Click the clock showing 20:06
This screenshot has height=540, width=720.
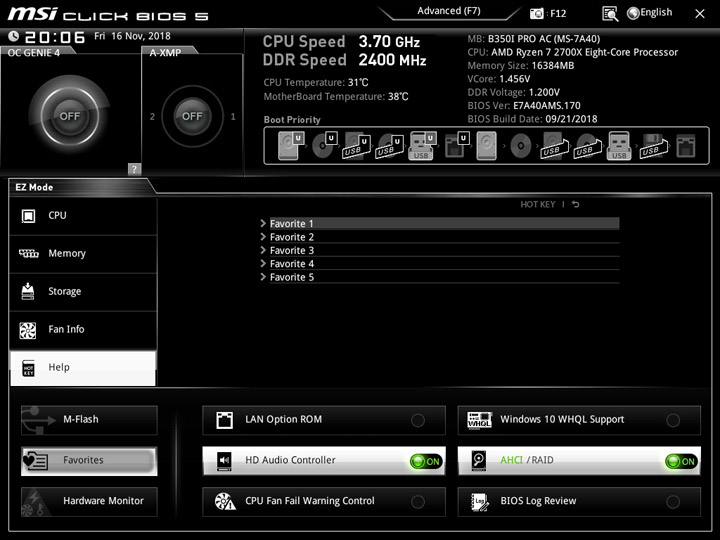(55, 37)
